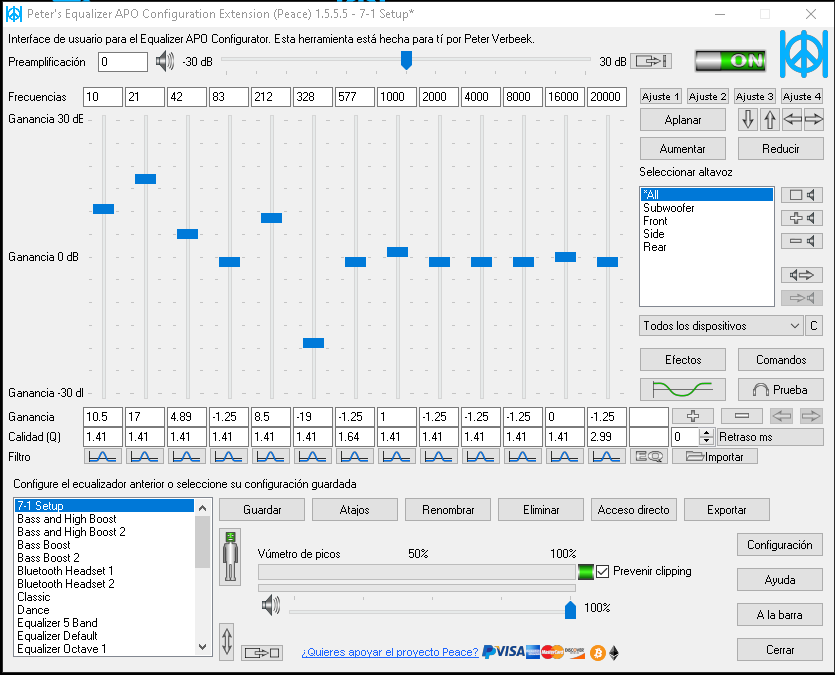
Task: Open the filter type icon for the 4000 Hz band
Action: coord(481,456)
